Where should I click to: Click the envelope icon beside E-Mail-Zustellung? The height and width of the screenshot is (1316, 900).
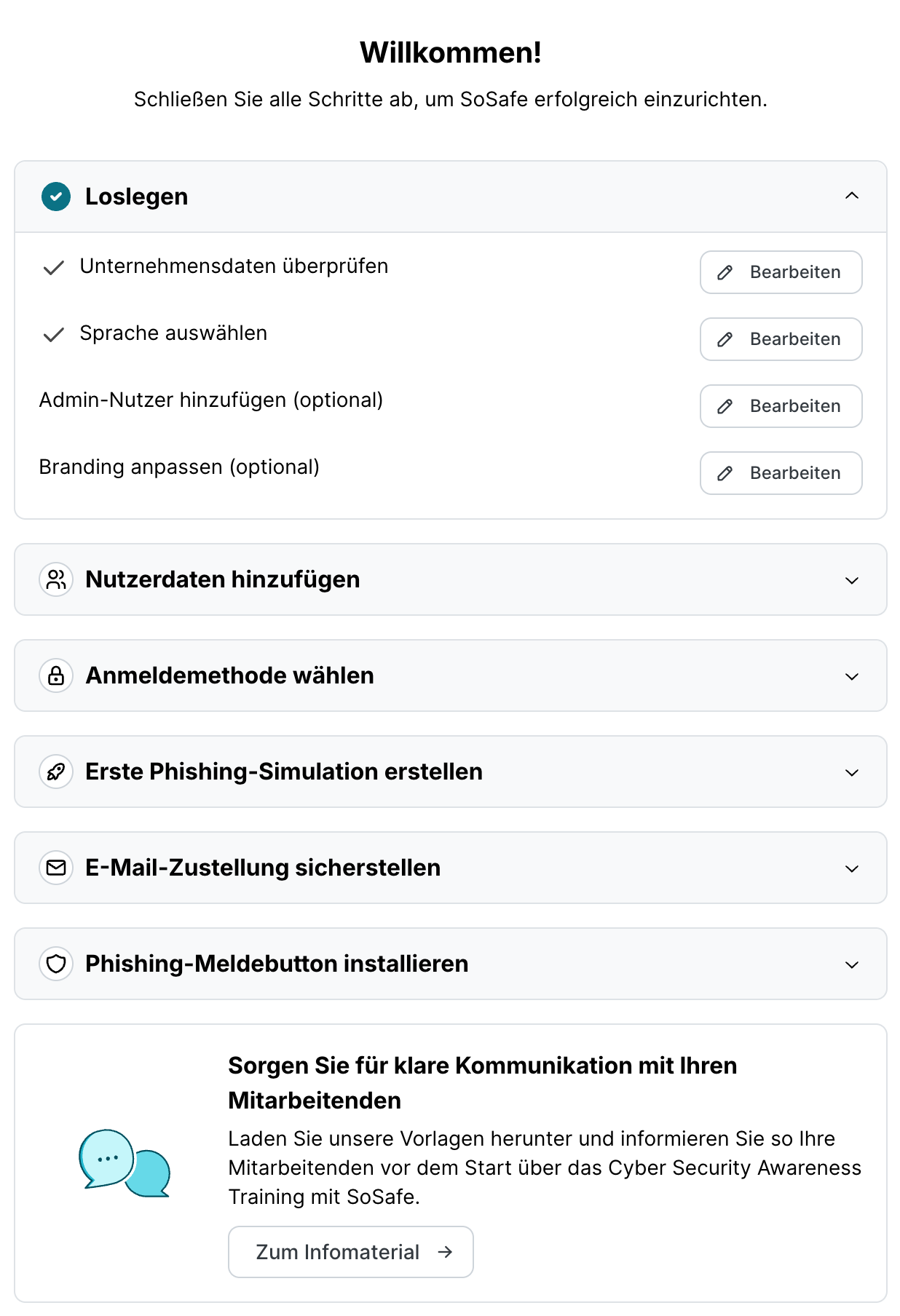(56, 868)
